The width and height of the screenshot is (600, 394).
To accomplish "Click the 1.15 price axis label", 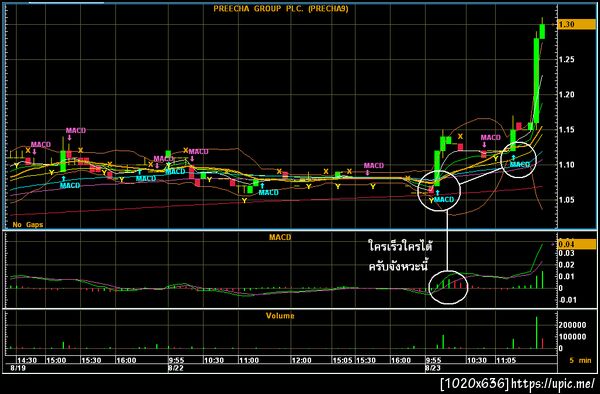I will [566, 130].
